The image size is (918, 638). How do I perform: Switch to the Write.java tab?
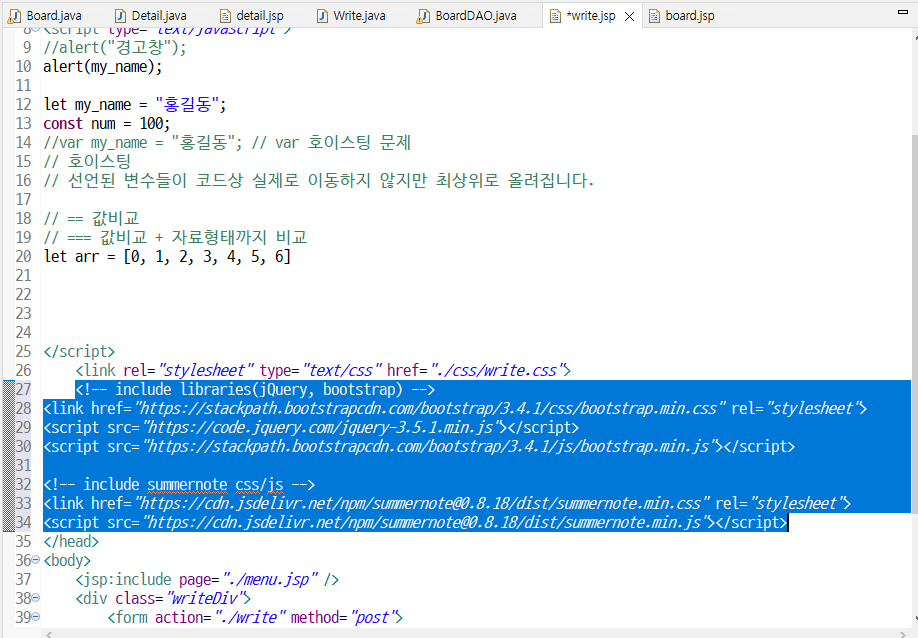click(351, 16)
